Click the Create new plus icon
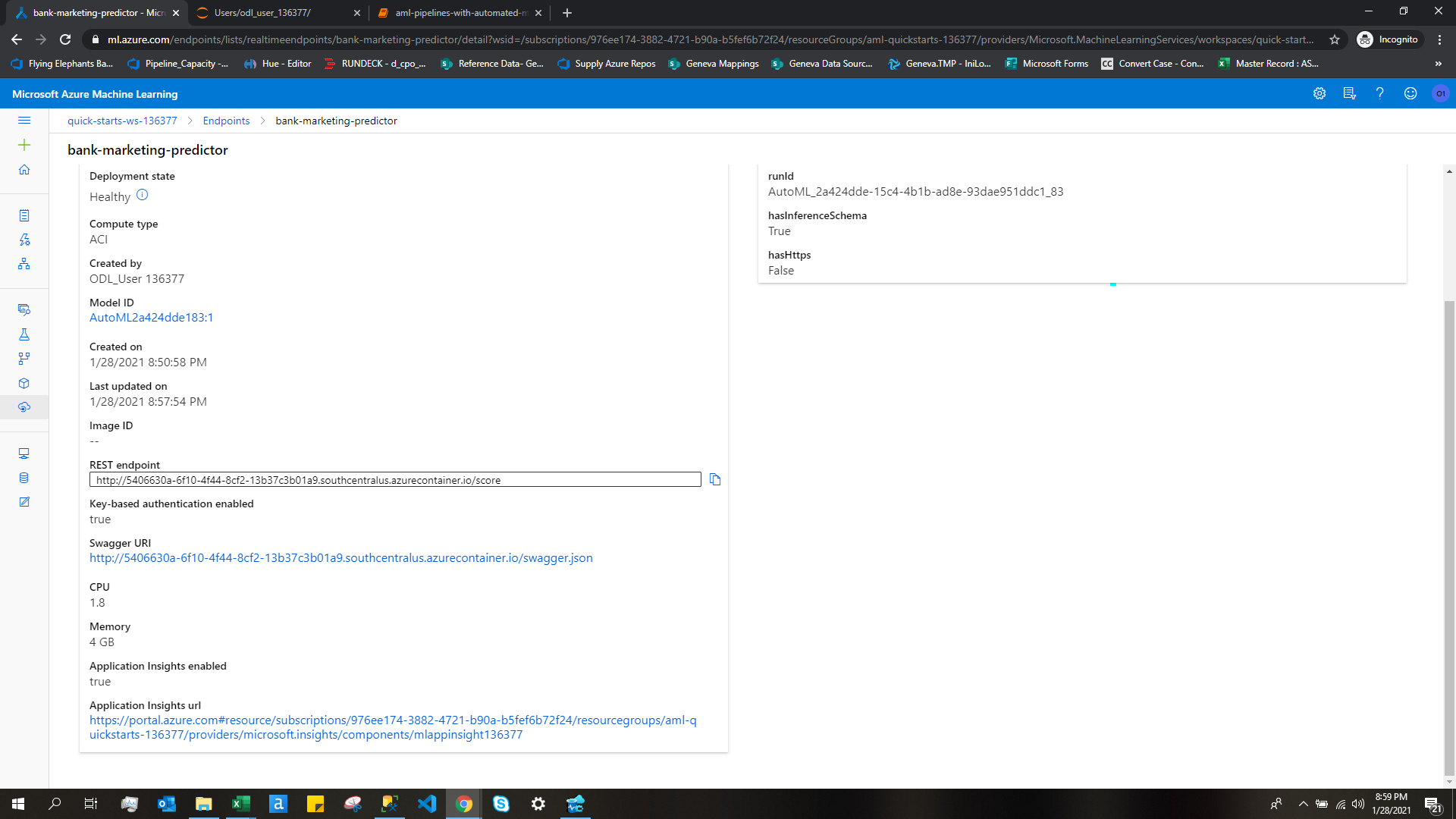The width and height of the screenshot is (1456, 819). point(24,145)
